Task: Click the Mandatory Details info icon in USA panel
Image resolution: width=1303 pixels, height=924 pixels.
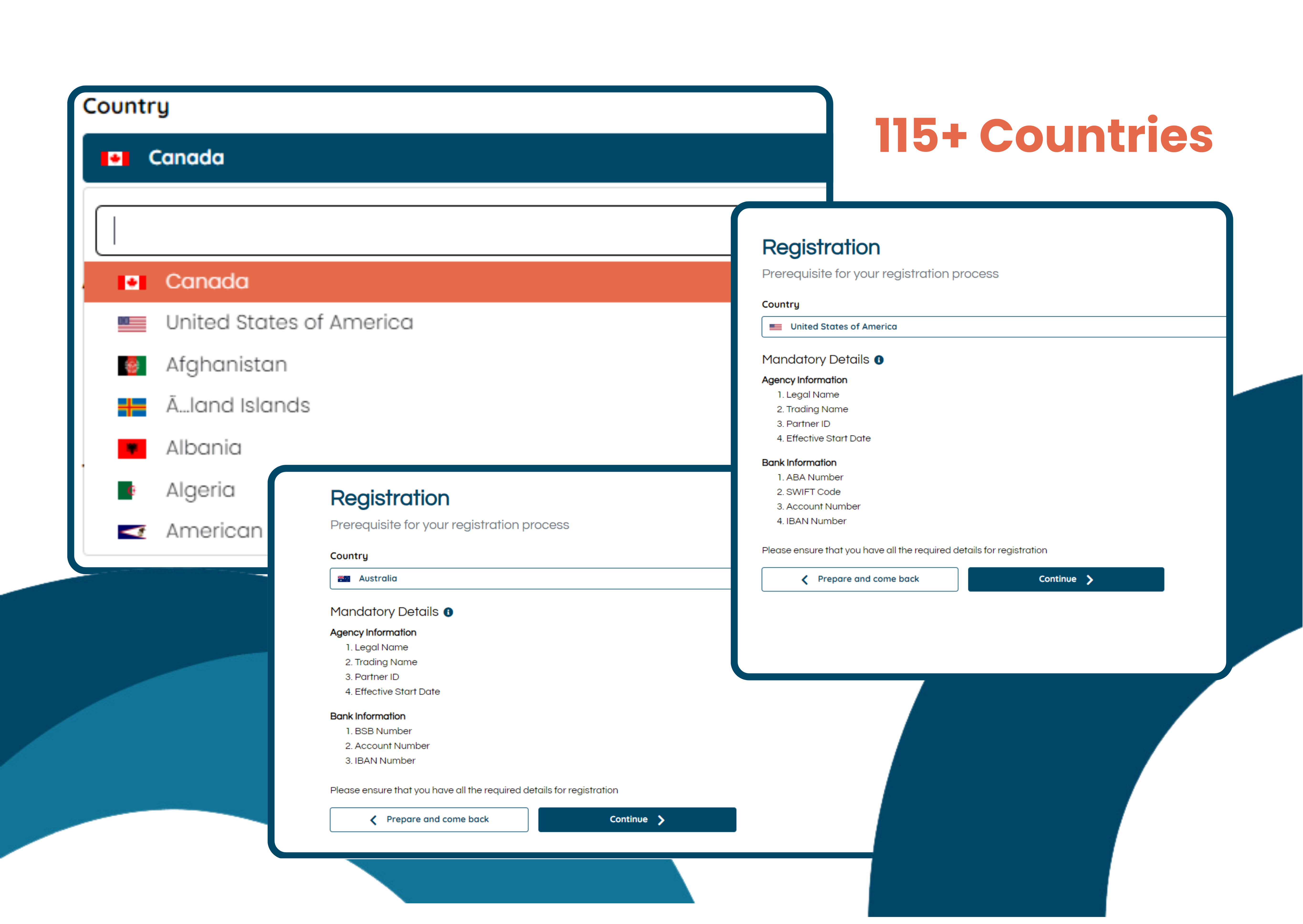Action: (x=879, y=360)
